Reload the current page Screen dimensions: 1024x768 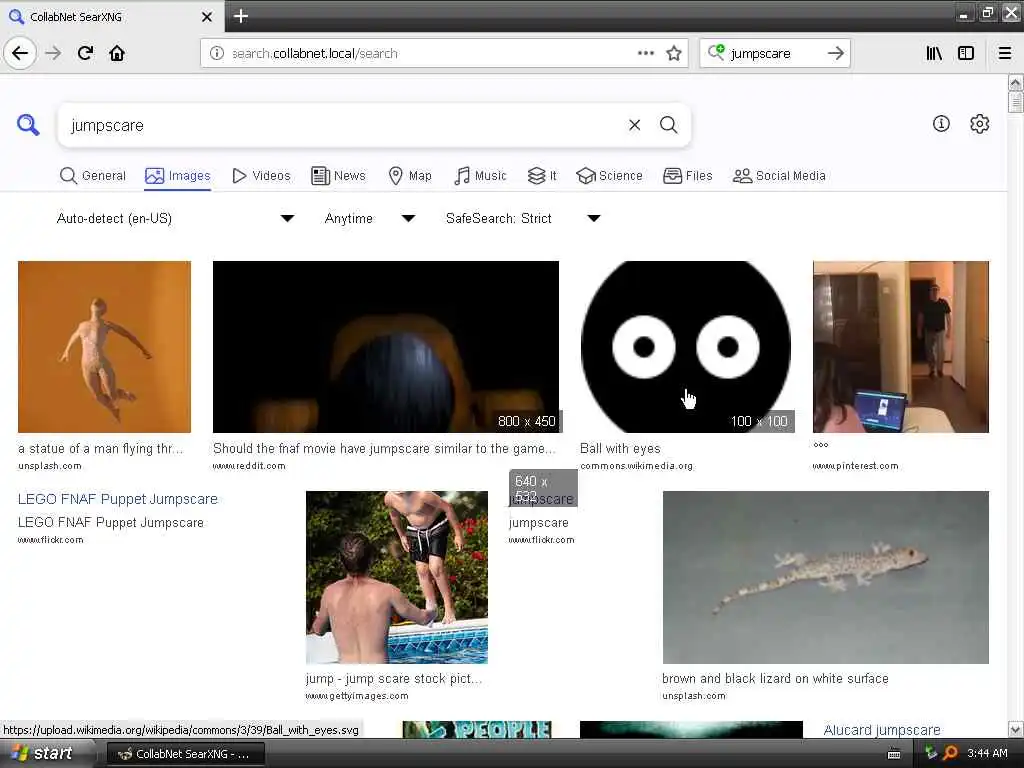(85, 53)
